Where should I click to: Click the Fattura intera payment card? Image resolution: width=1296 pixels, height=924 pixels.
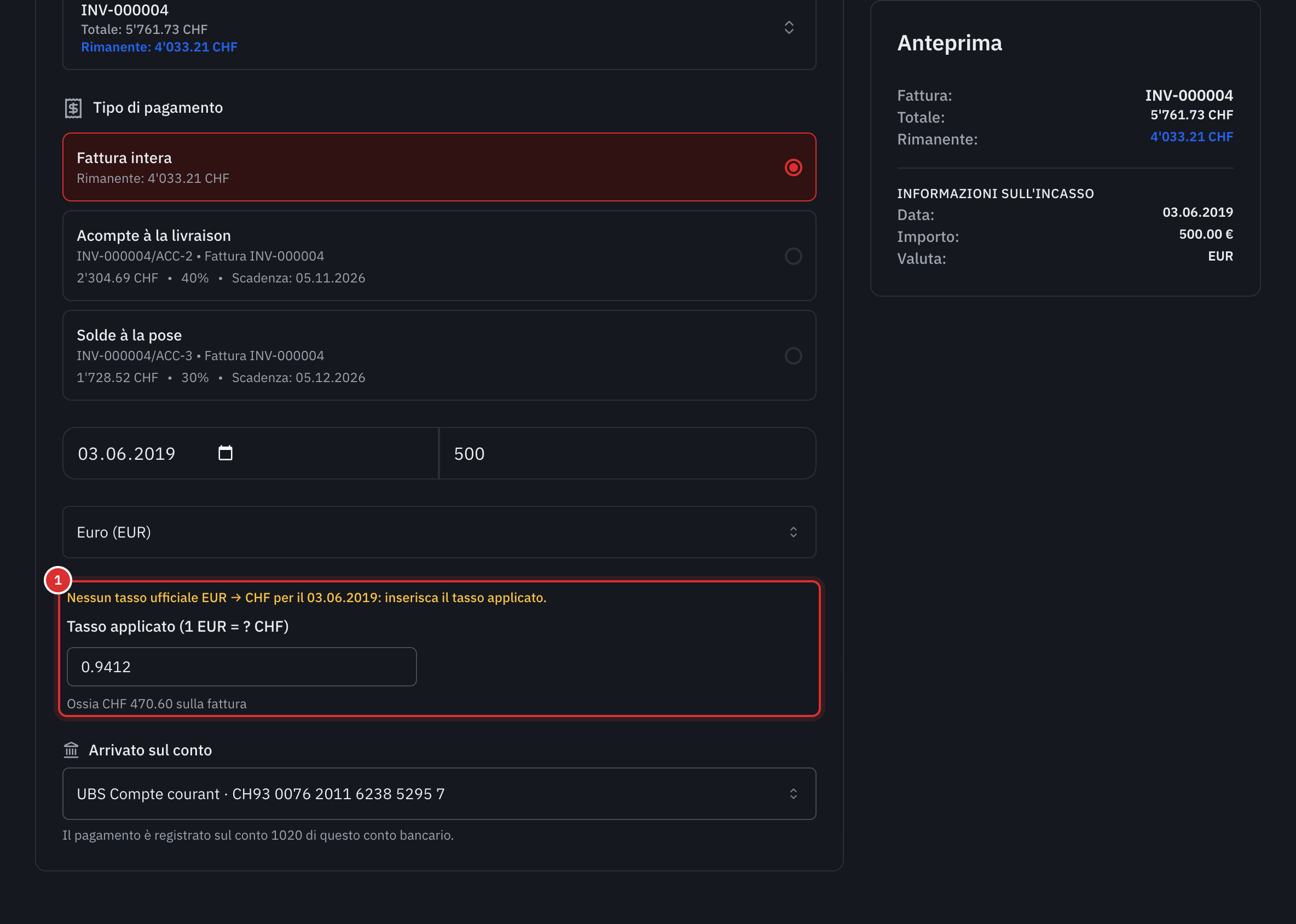tap(439, 168)
